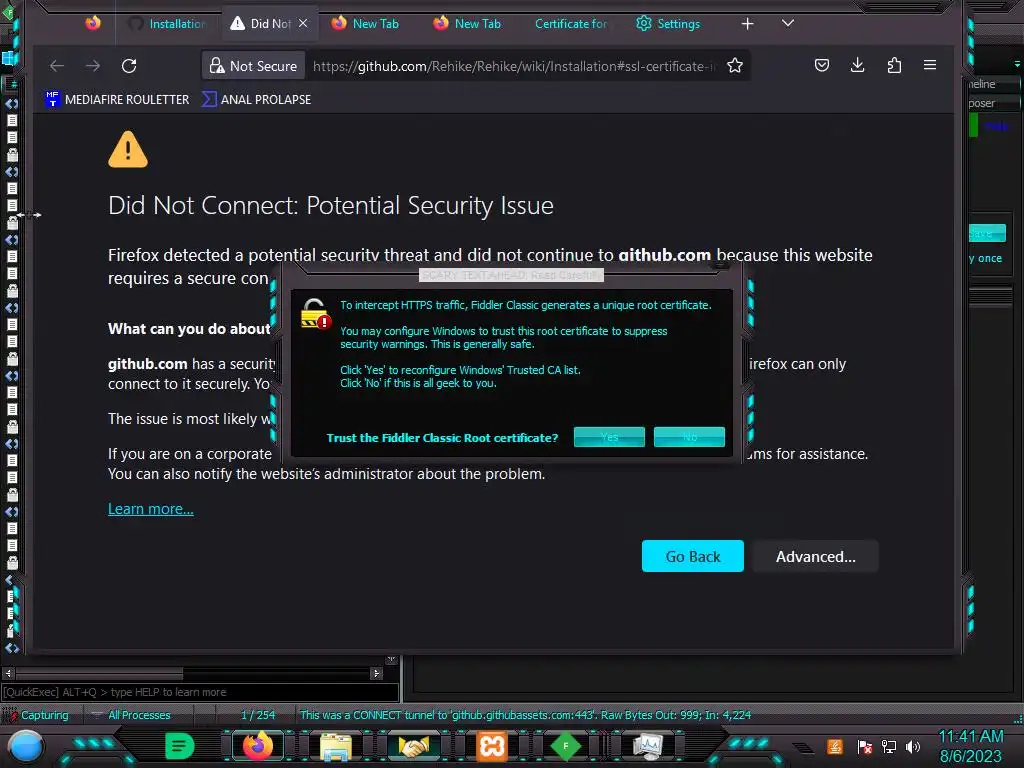The image size is (1024, 768).
Task: Open the Firefox extensions menu
Action: click(x=894, y=65)
